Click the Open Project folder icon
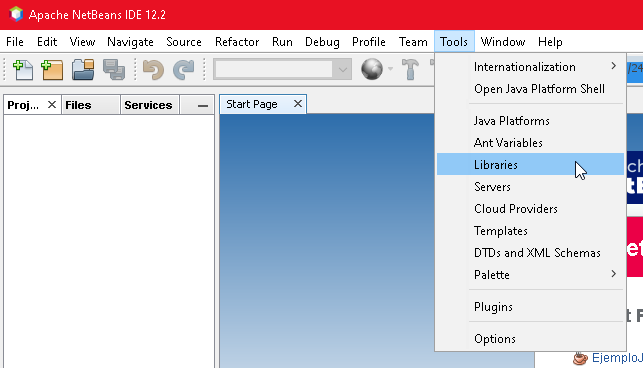 [83, 69]
